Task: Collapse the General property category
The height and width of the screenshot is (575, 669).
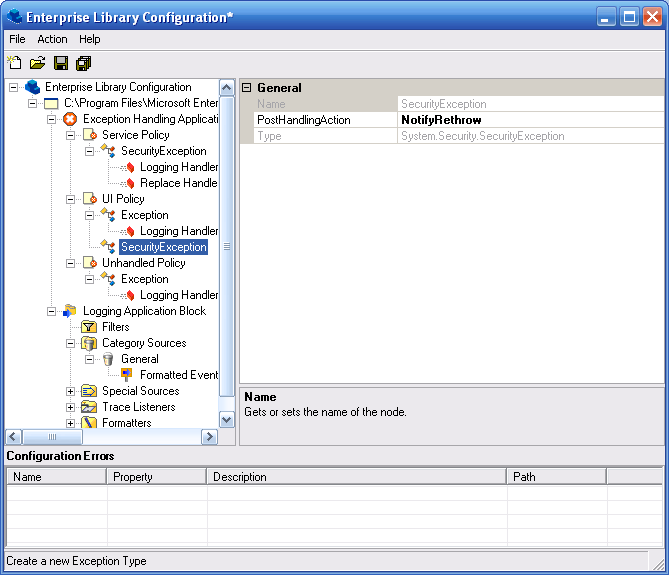Action: point(247,87)
